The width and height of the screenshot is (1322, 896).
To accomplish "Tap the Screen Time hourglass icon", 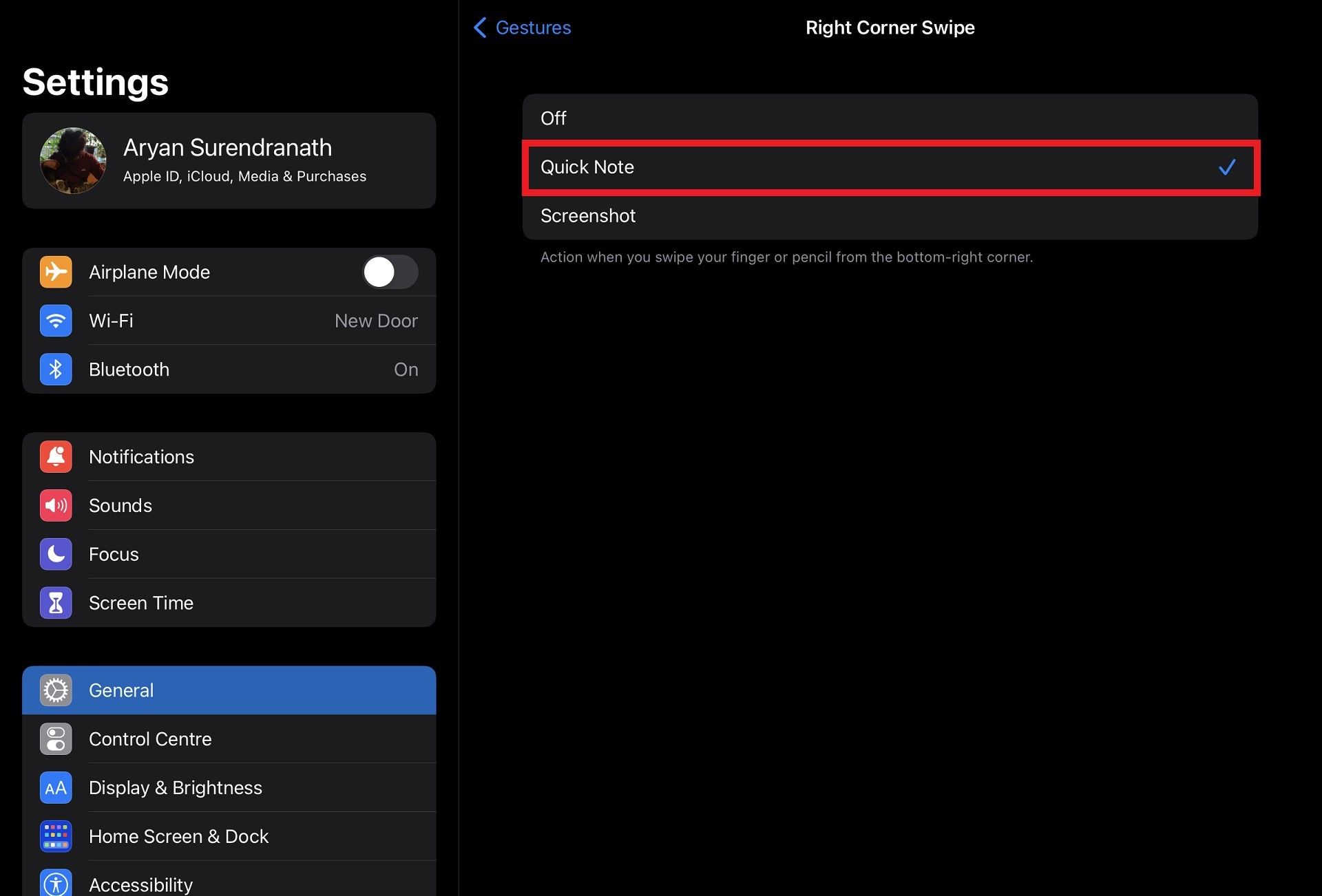I will (56, 604).
